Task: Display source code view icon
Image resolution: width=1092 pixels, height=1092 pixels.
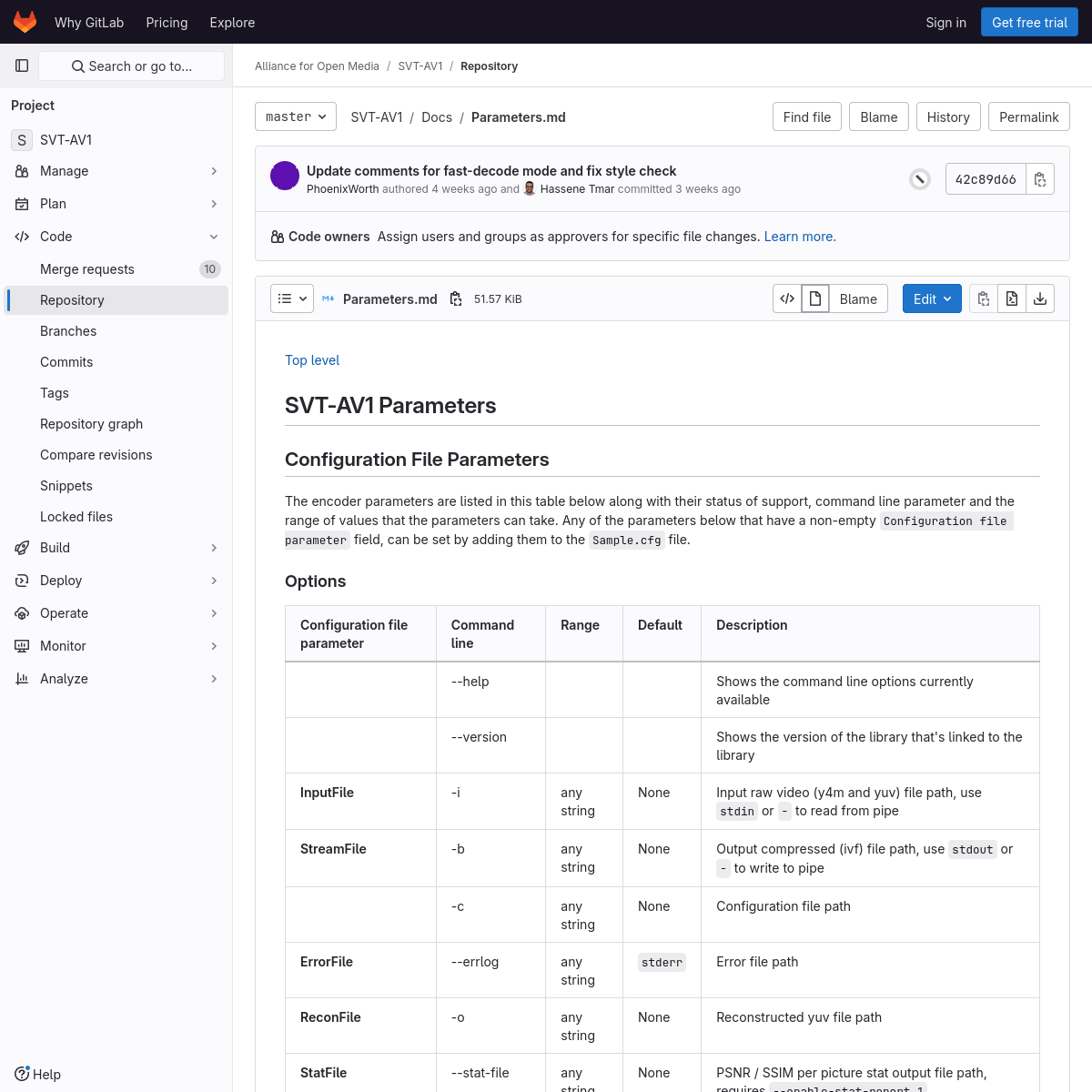Action: pos(787,298)
